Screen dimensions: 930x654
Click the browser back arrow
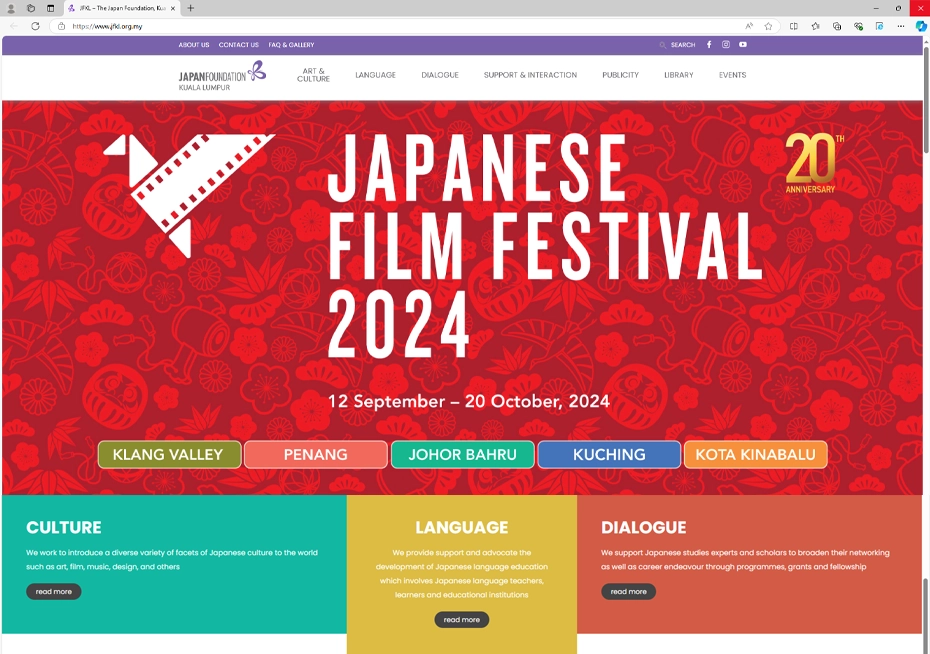(x=14, y=26)
